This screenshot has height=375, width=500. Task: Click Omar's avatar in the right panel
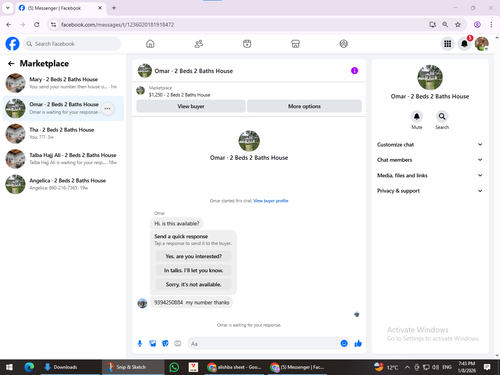pyautogui.click(x=430, y=77)
